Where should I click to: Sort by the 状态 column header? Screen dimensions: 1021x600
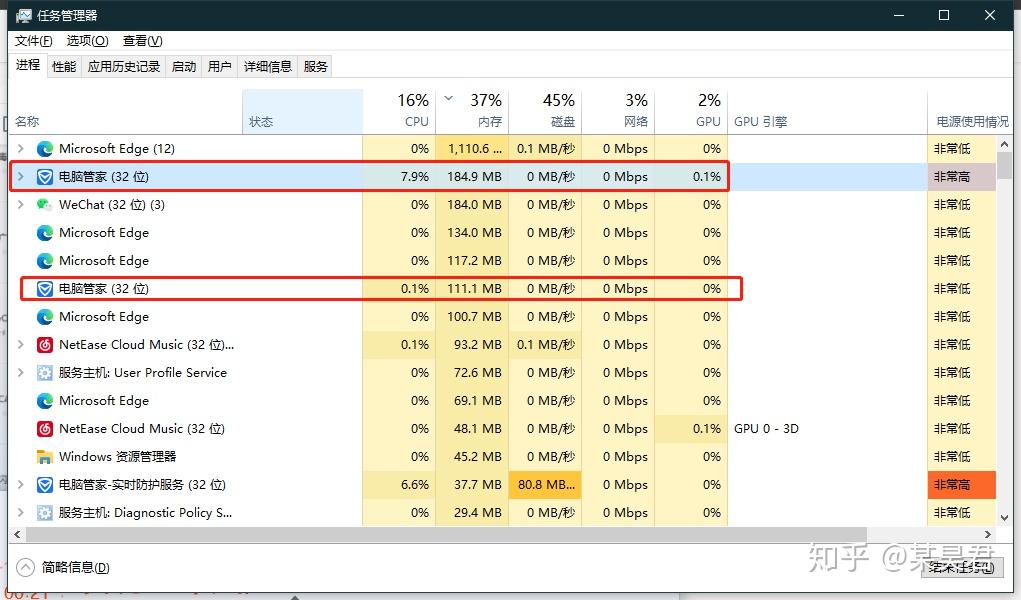(x=302, y=112)
